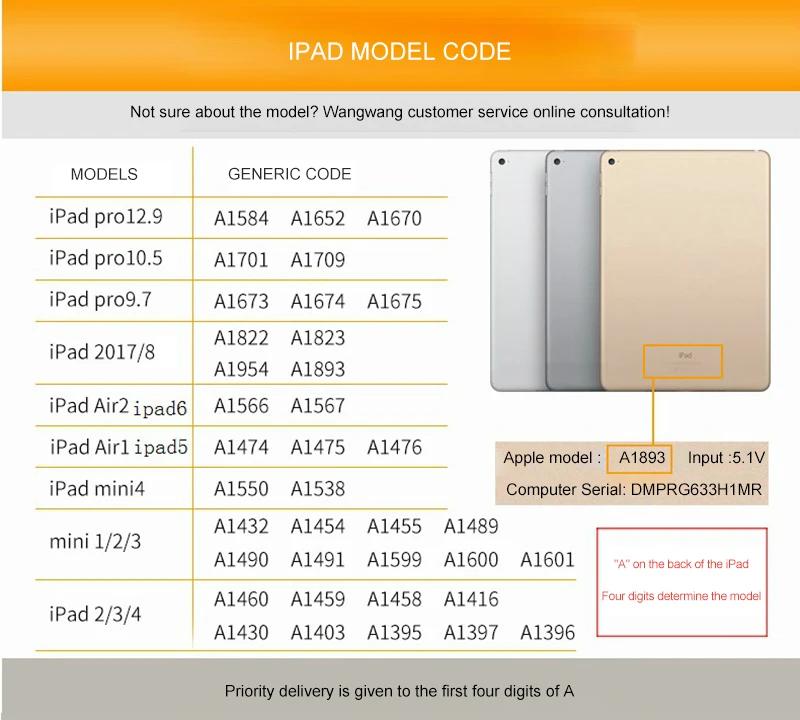Click code A1566
Image resolution: width=800 pixels, height=720 pixels.
241,406
